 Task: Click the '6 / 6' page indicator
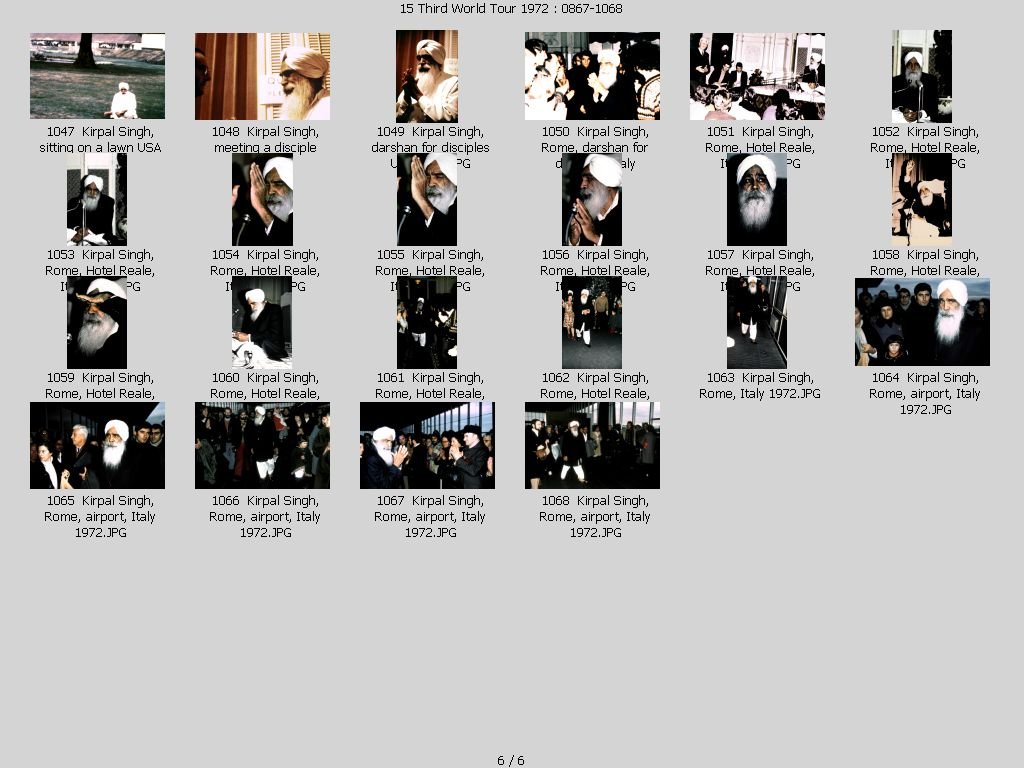point(511,760)
